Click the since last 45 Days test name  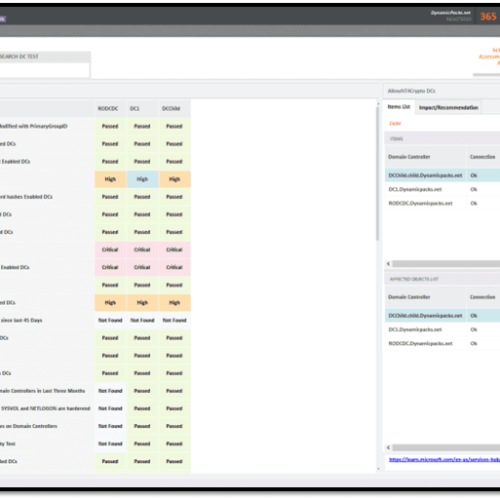[21, 320]
